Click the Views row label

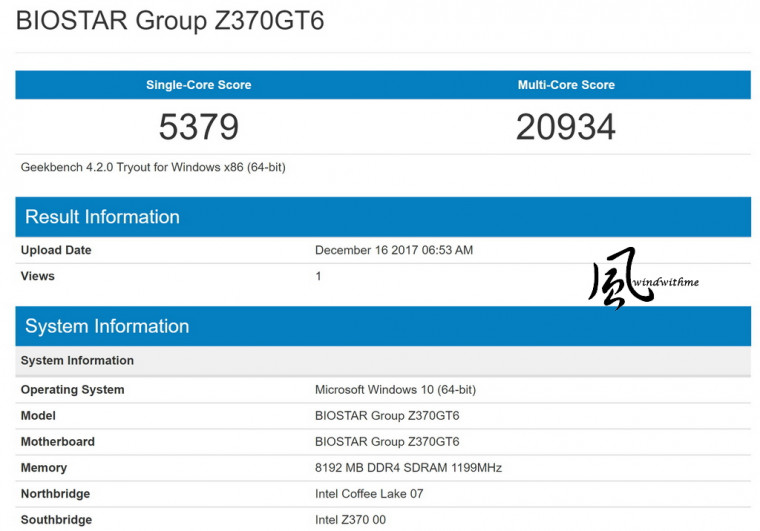pos(38,276)
